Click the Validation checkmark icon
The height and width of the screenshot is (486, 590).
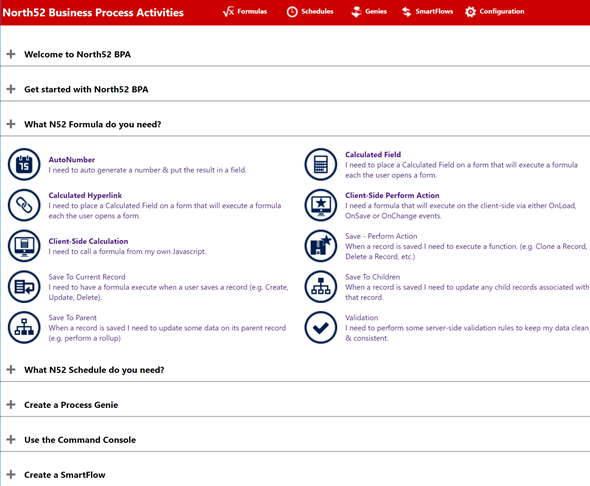[x=321, y=328]
